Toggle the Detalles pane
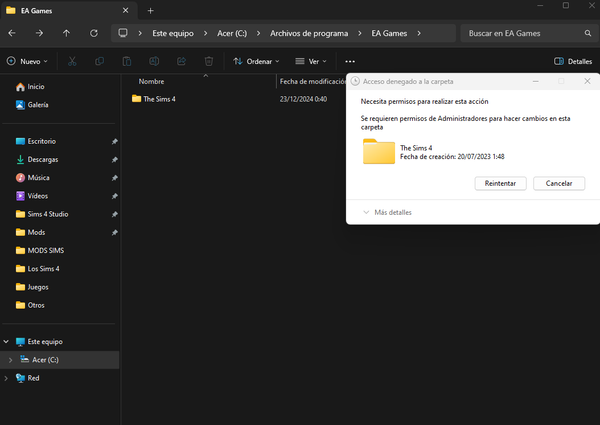The width and height of the screenshot is (600, 425). (573, 61)
